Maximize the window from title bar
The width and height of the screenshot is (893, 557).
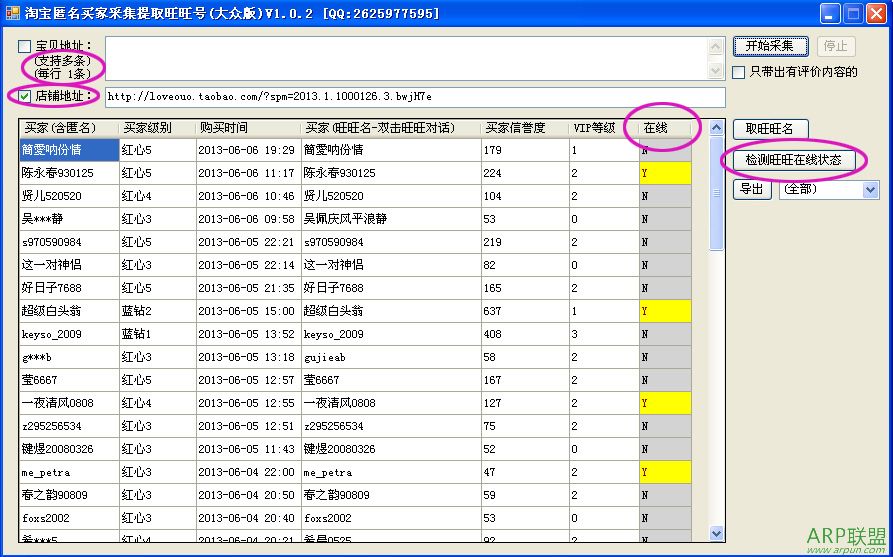853,13
